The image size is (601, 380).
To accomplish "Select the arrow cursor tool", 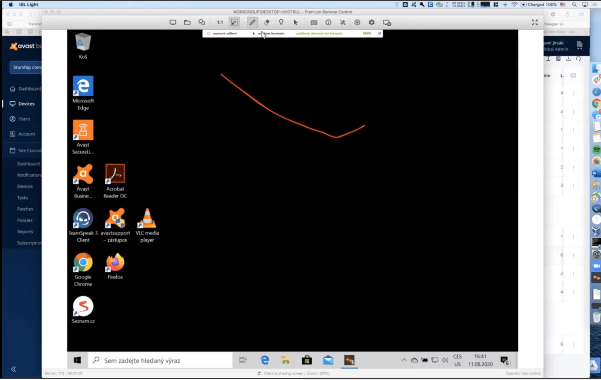I will click(x=296, y=23).
